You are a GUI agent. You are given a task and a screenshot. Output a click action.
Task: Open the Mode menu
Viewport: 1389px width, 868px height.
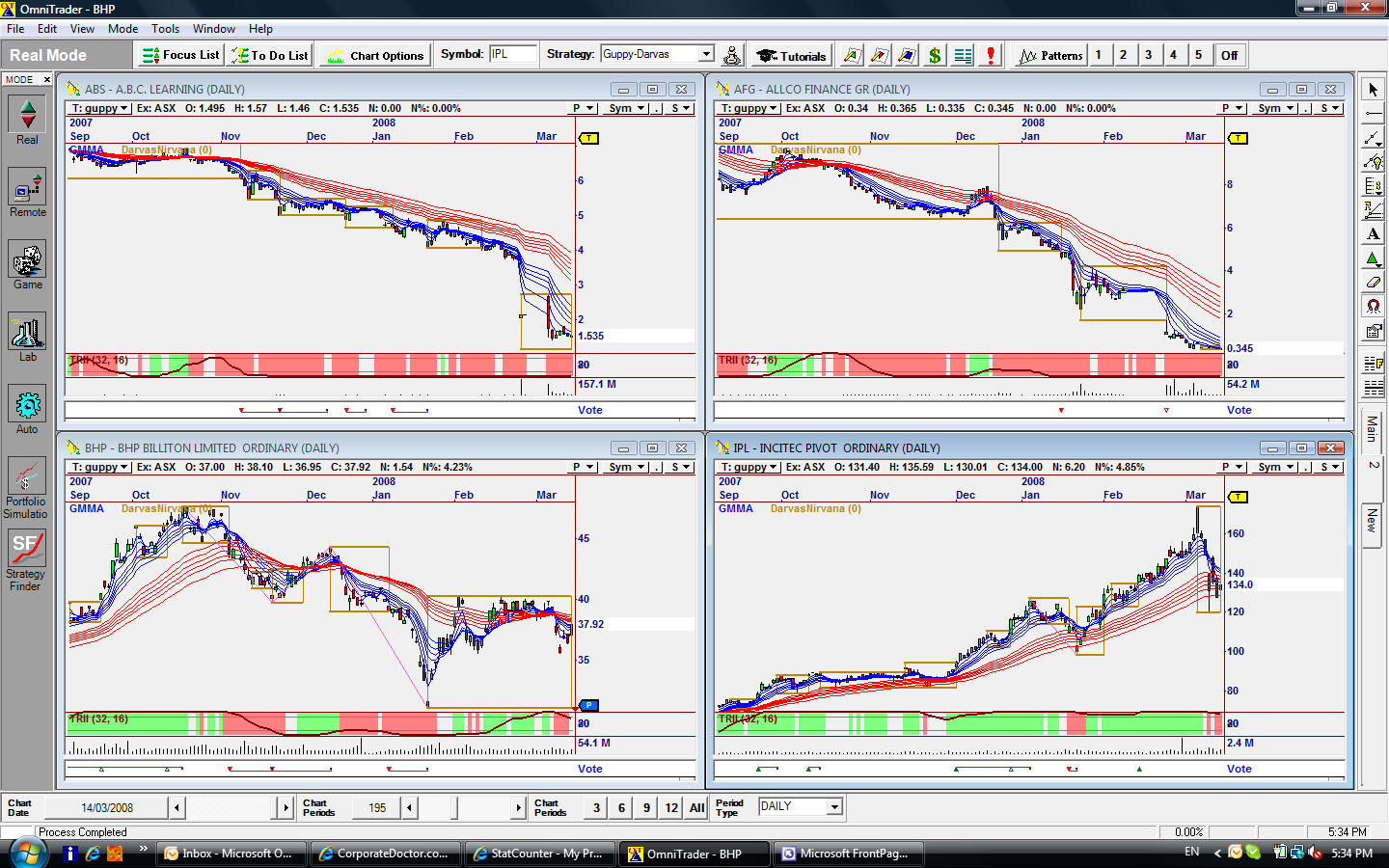pyautogui.click(x=123, y=29)
